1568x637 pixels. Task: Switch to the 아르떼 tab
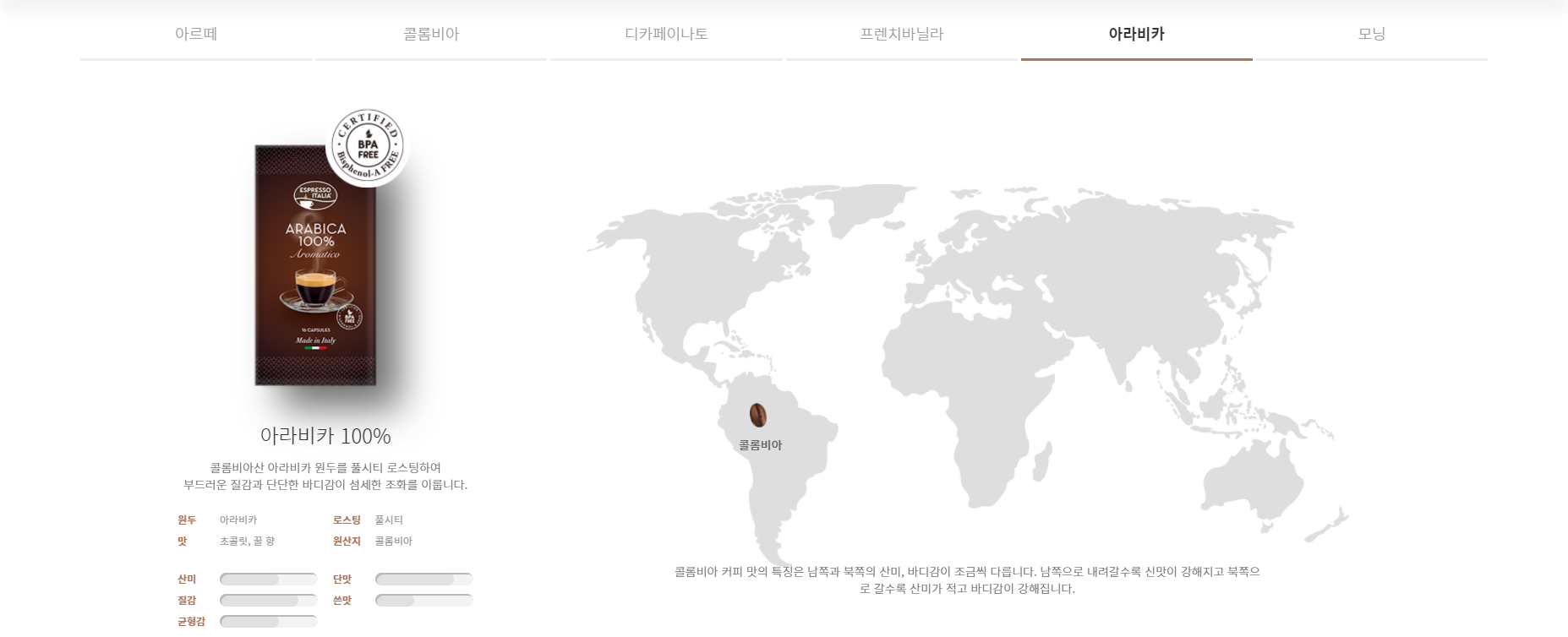tap(196, 34)
